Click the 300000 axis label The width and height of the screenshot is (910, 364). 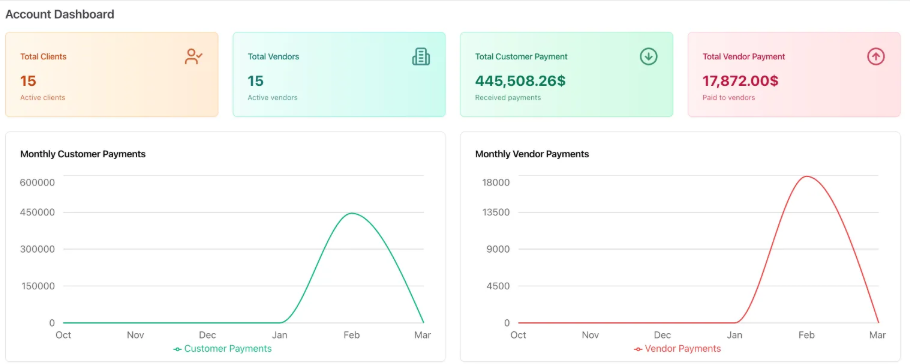pos(37,249)
